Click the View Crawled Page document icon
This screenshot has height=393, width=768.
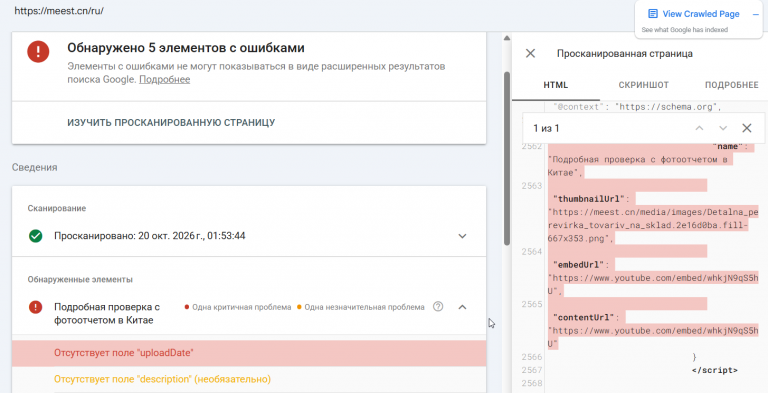(x=652, y=14)
